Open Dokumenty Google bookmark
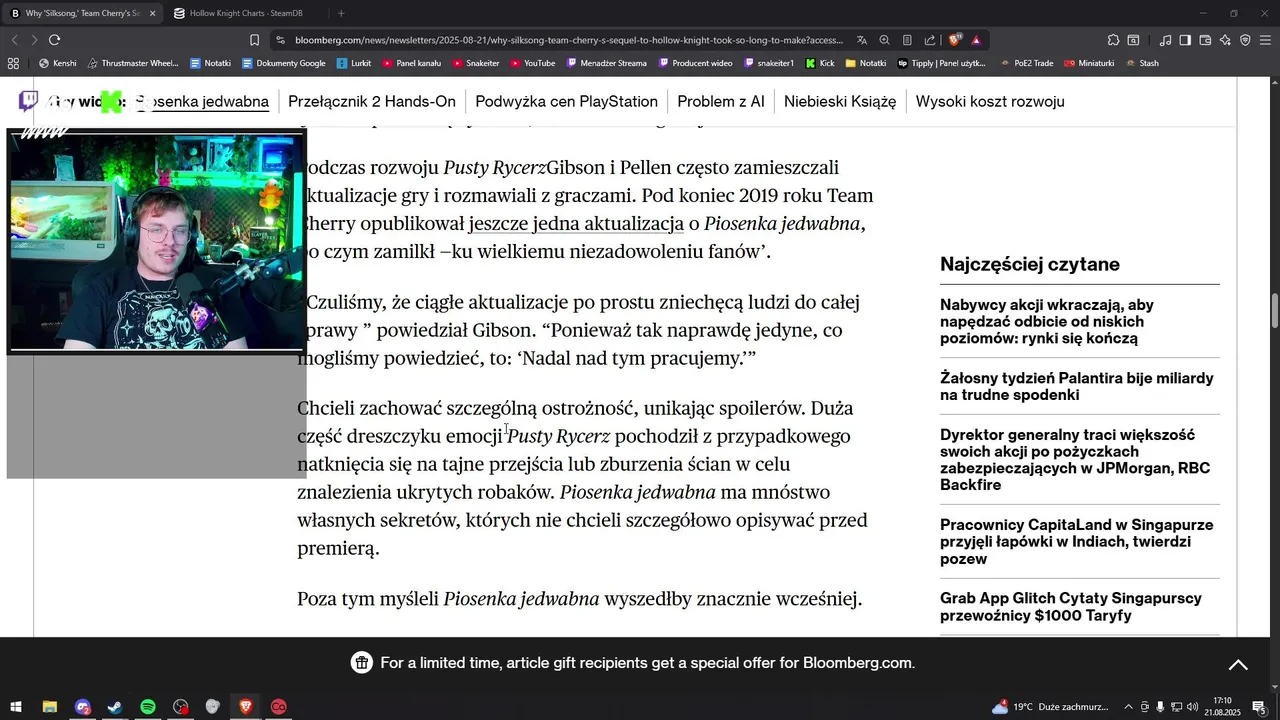Screen dimensions: 1280x720 (x=284, y=63)
